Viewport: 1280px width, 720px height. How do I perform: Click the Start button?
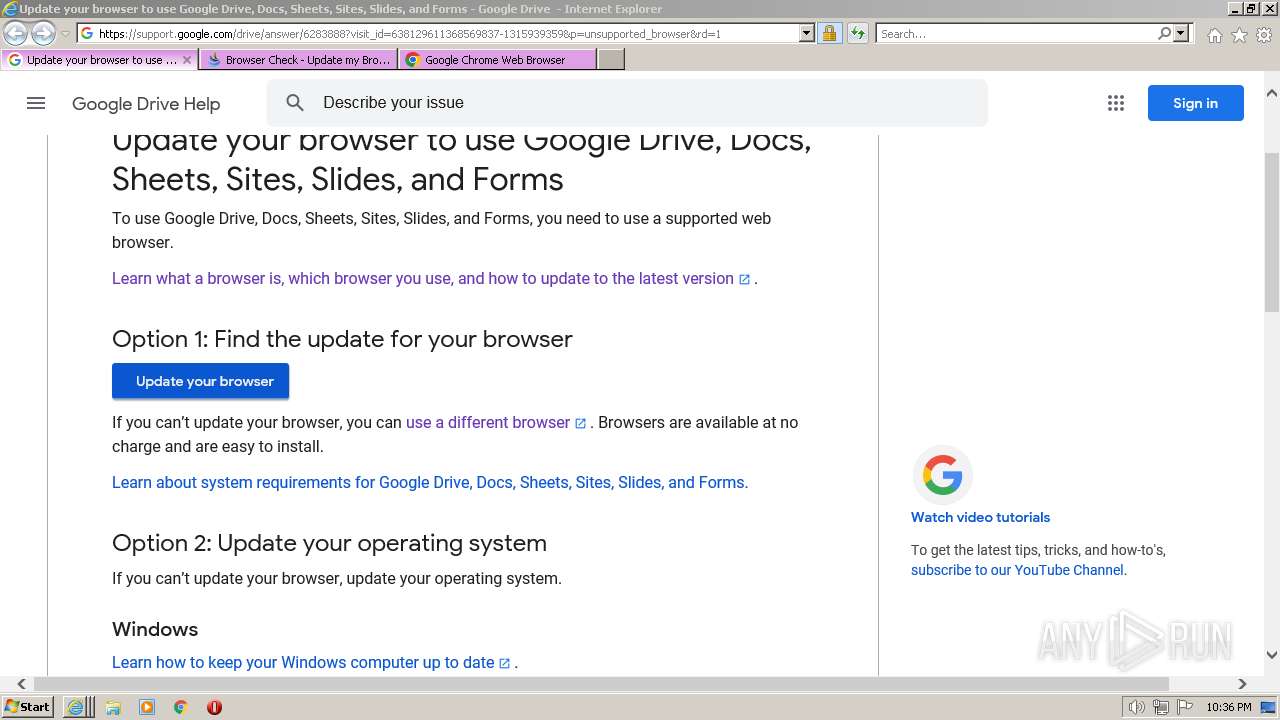click(28, 707)
